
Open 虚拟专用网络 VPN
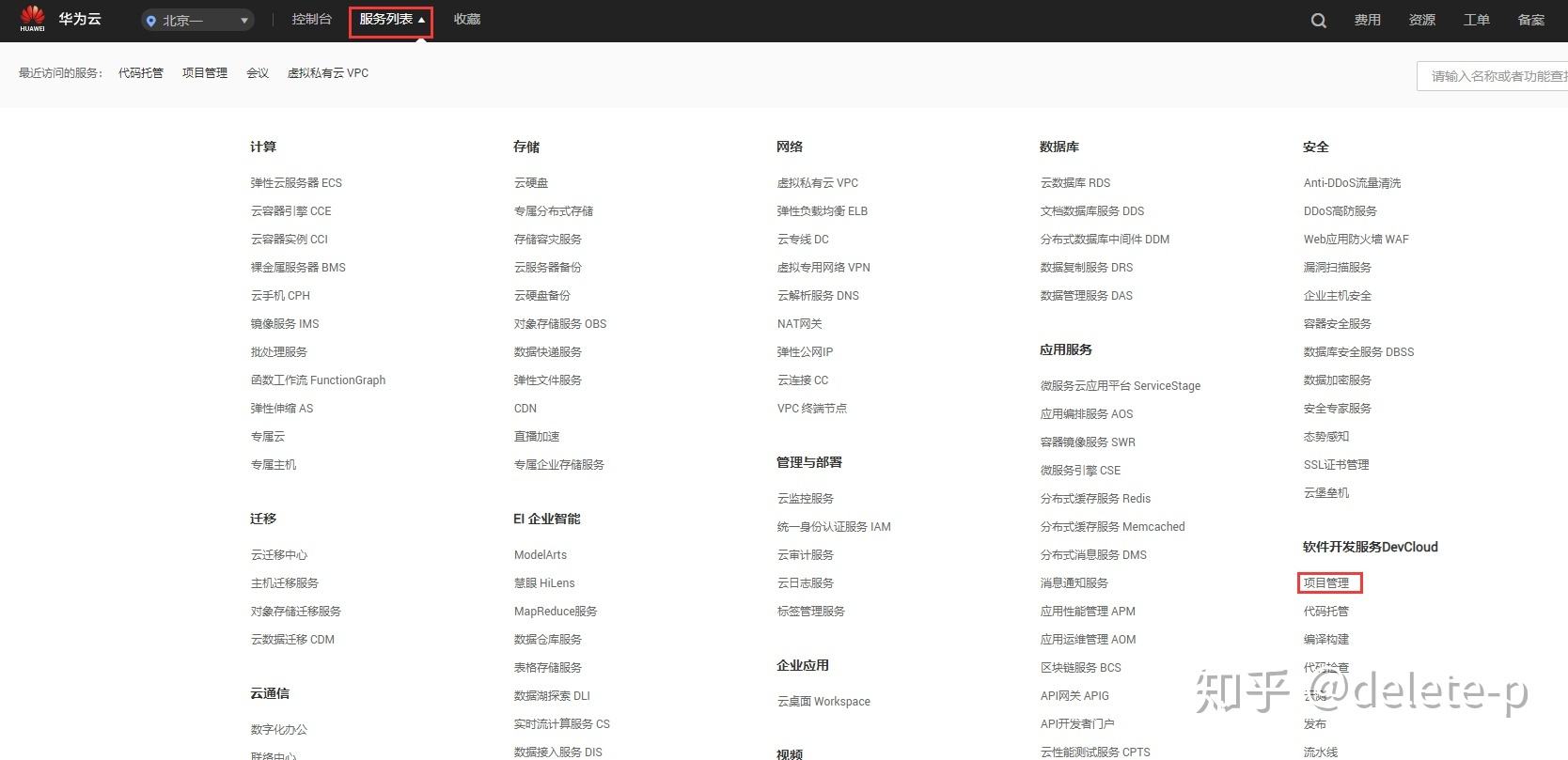point(823,268)
